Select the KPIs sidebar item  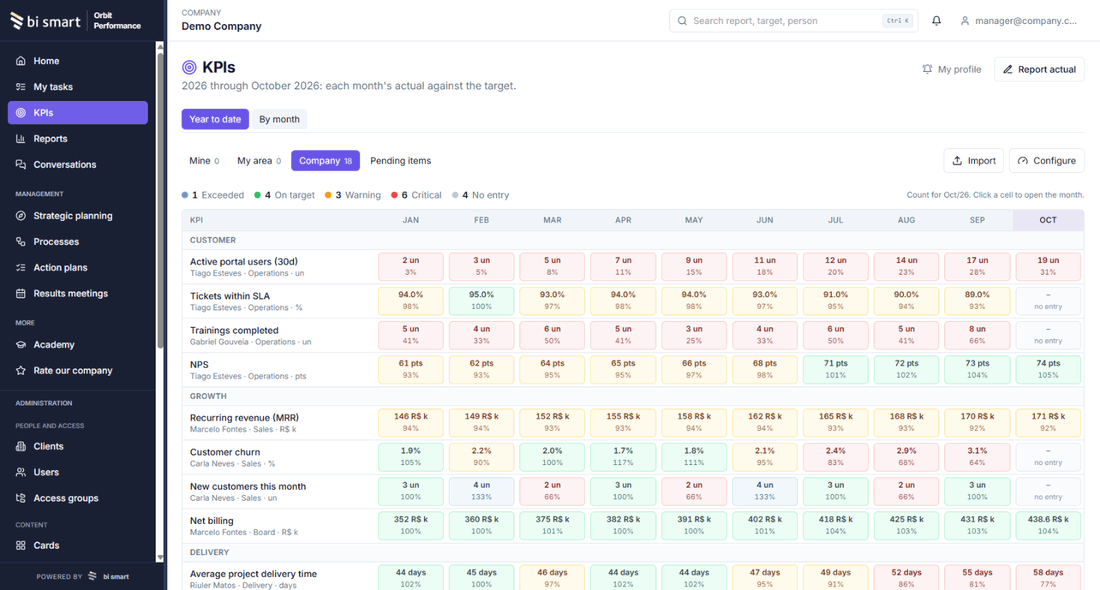(77, 113)
